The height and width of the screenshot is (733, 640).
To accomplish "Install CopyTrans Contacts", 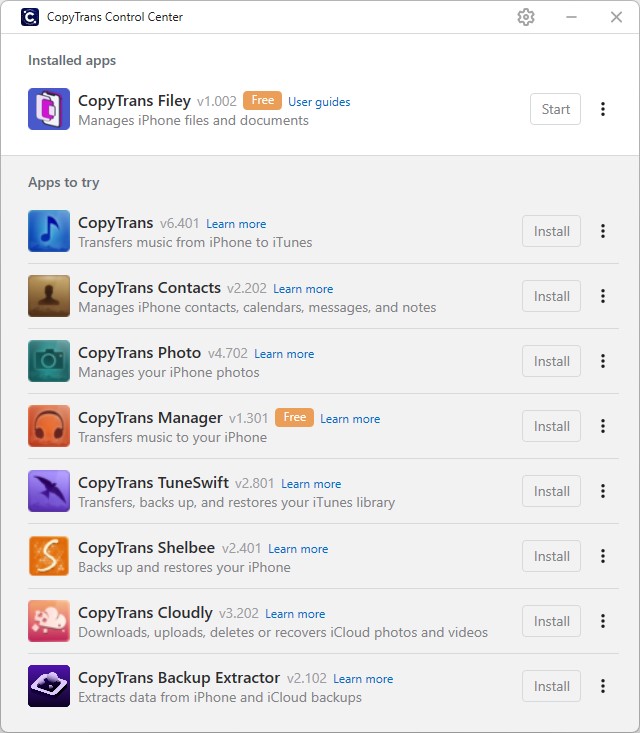I will coord(552,296).
